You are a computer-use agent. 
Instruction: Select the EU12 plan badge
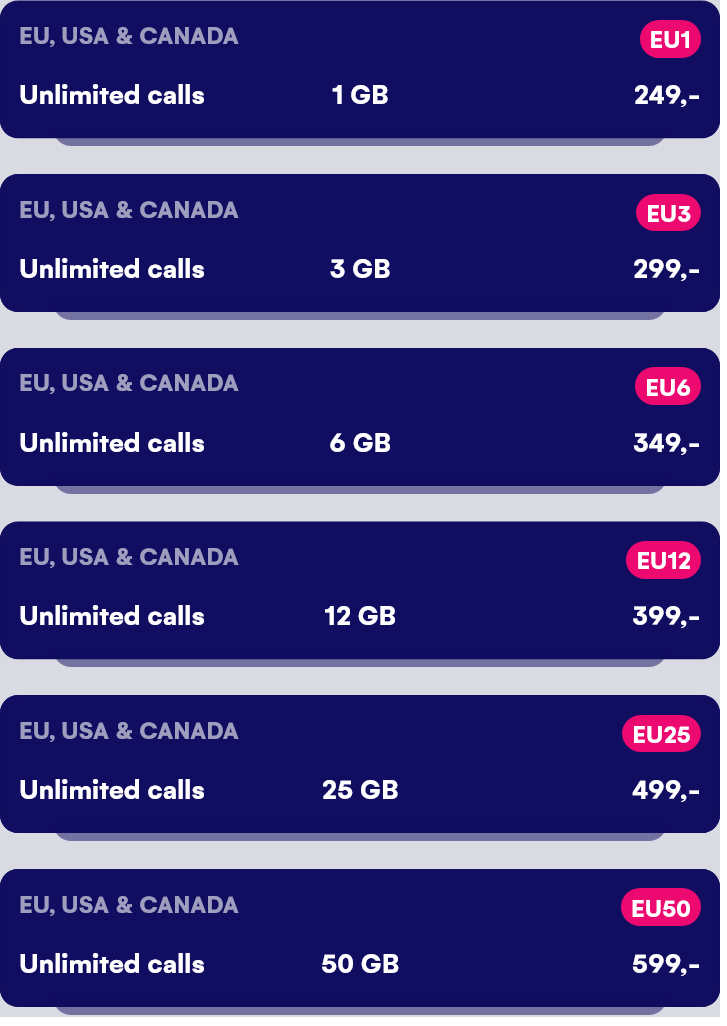(663, 560)
